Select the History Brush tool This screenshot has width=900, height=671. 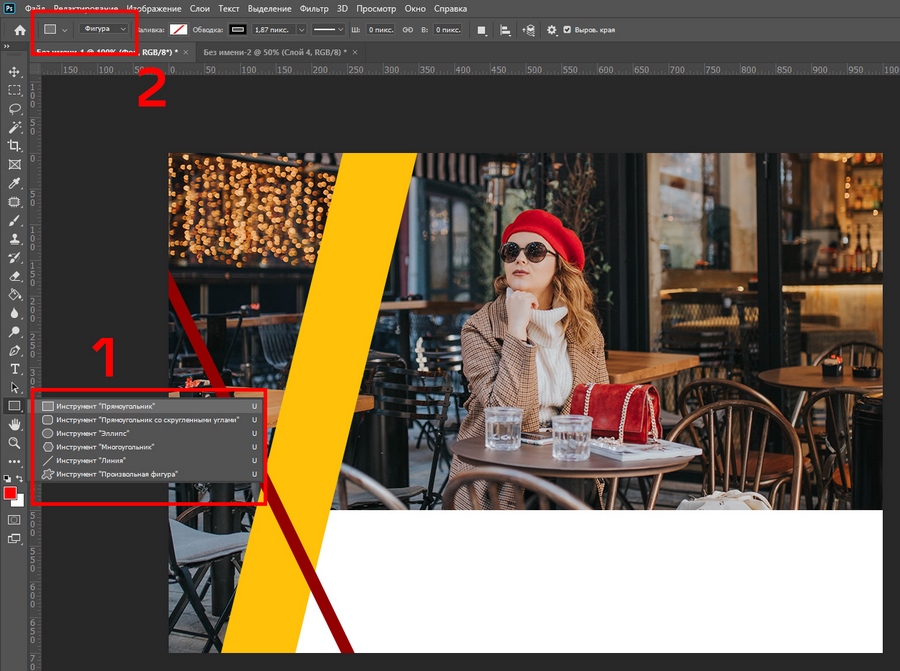click(x=14, y=258)
